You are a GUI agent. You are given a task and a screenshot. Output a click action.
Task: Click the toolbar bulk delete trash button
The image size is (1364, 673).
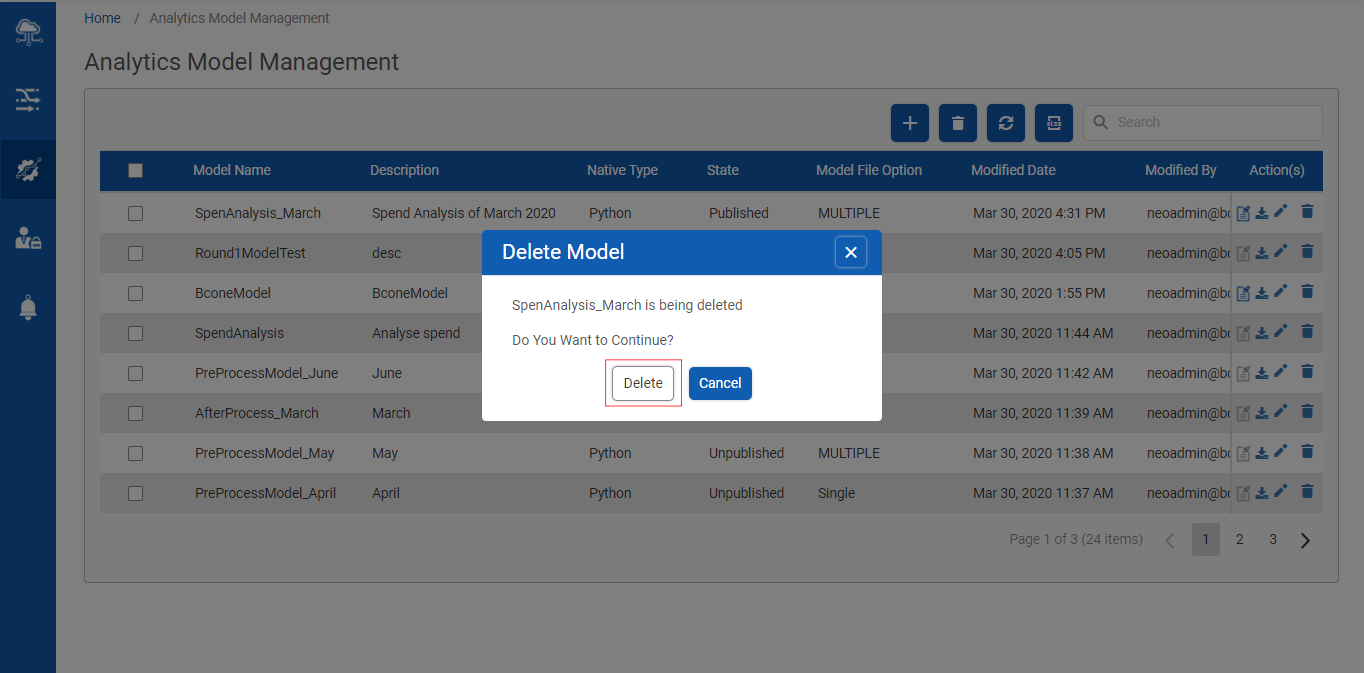point(958,123)
